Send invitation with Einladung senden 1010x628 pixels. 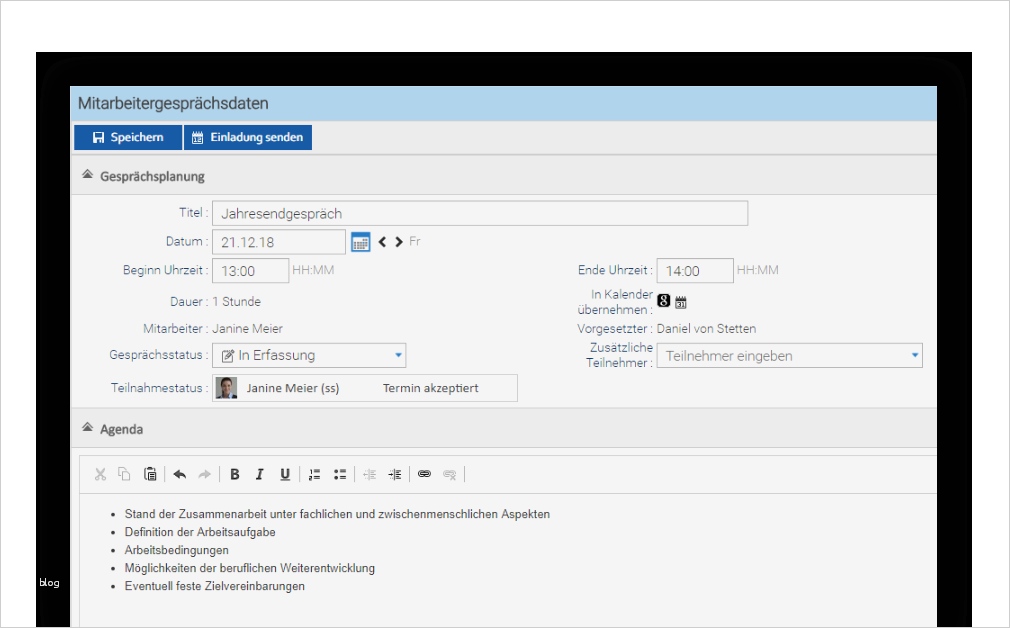pos(248,137)
